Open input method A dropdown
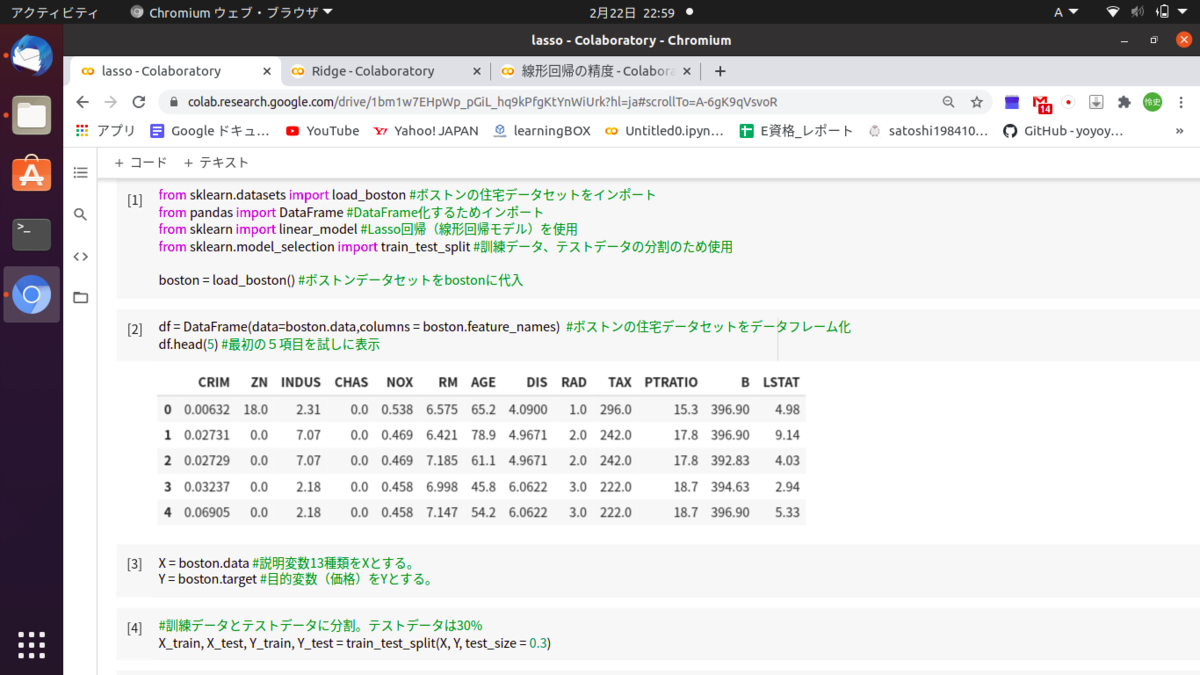Viewport: 1200px width, 675px height. 1066,13
